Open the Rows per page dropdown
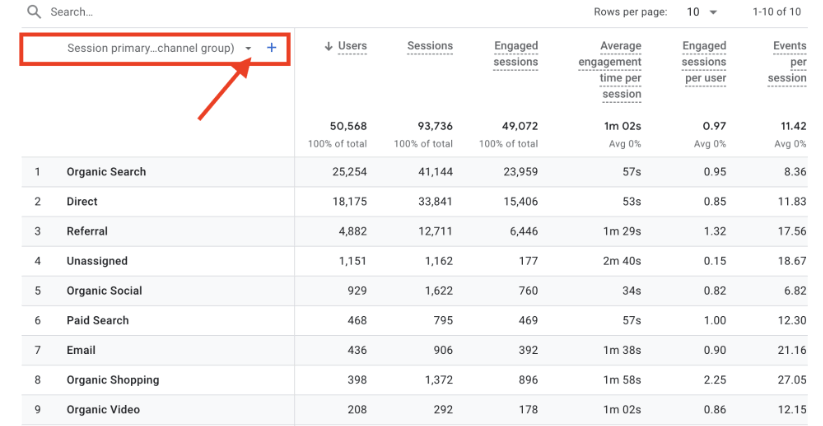Screen dimensions: 823x426 (700, 12)
